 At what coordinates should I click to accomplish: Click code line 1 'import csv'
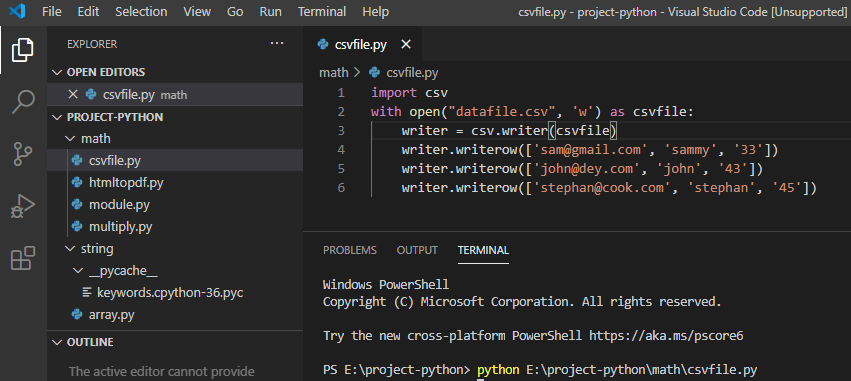409,93
